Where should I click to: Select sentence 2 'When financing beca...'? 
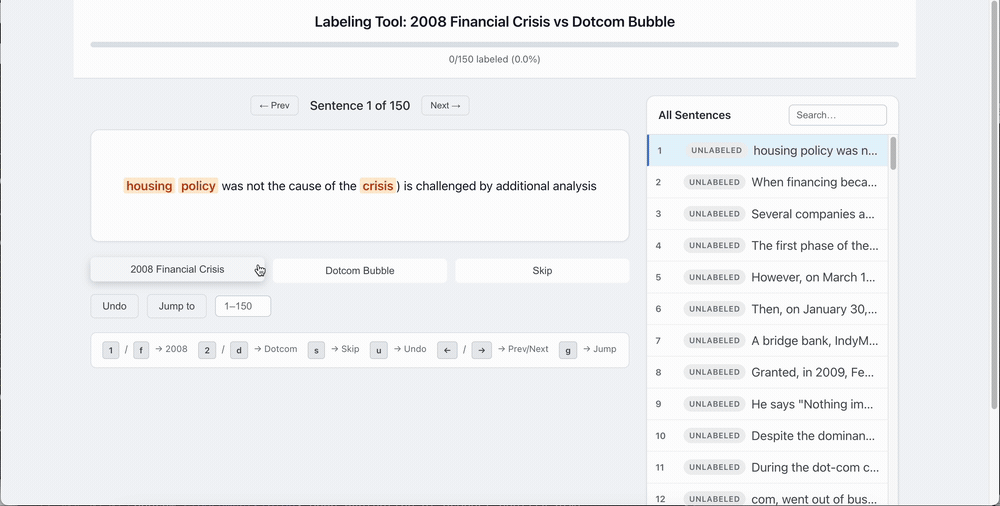click(767, 182)
